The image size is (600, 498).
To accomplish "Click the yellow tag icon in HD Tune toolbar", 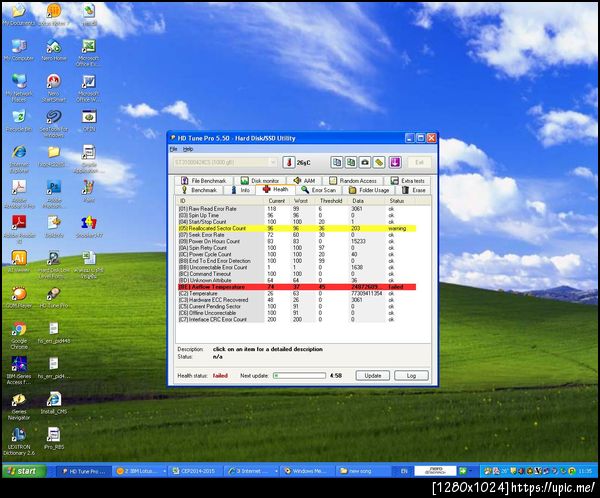I will tap(379, 162).
